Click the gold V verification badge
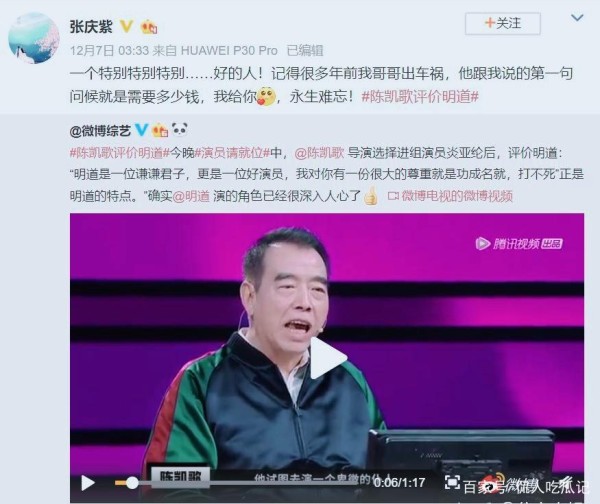 coord(127,26)
